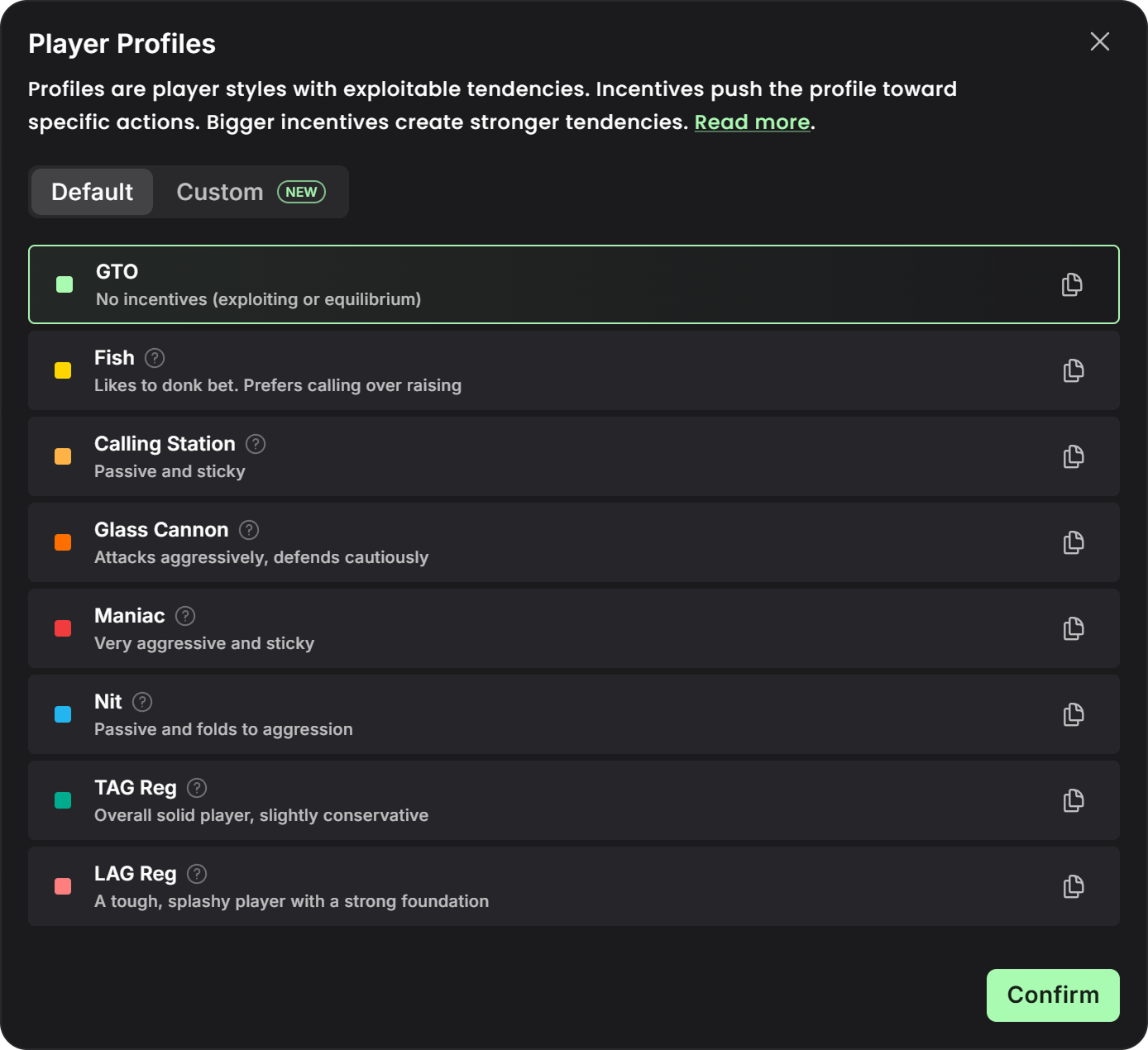Click the help icon next to Maniac
This screenshot has width=1148, height=1050.
coord(185,616)
